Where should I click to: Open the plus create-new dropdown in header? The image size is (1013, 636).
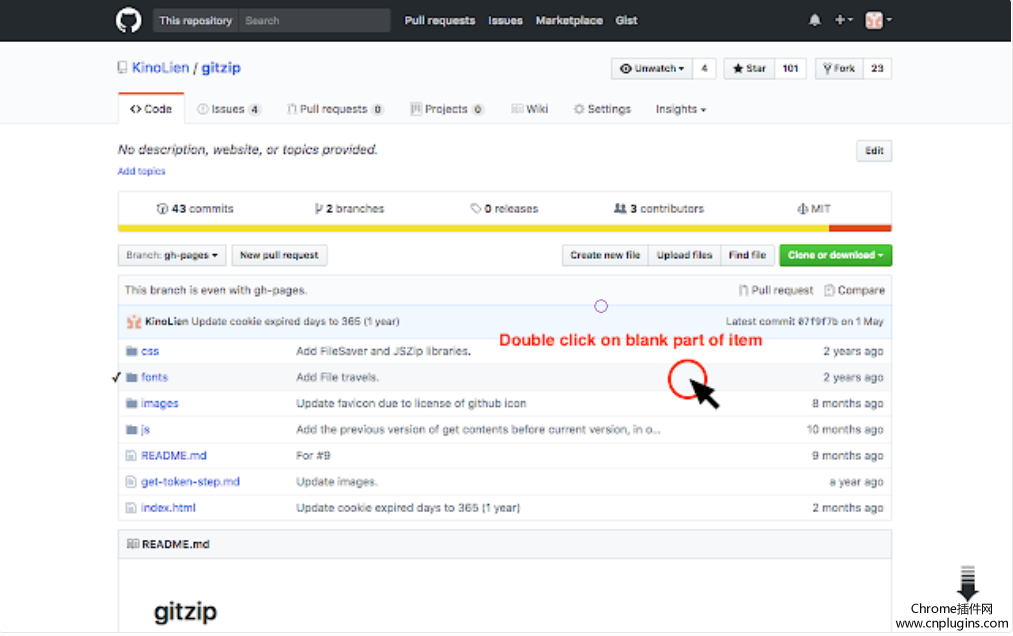point(844,20)
